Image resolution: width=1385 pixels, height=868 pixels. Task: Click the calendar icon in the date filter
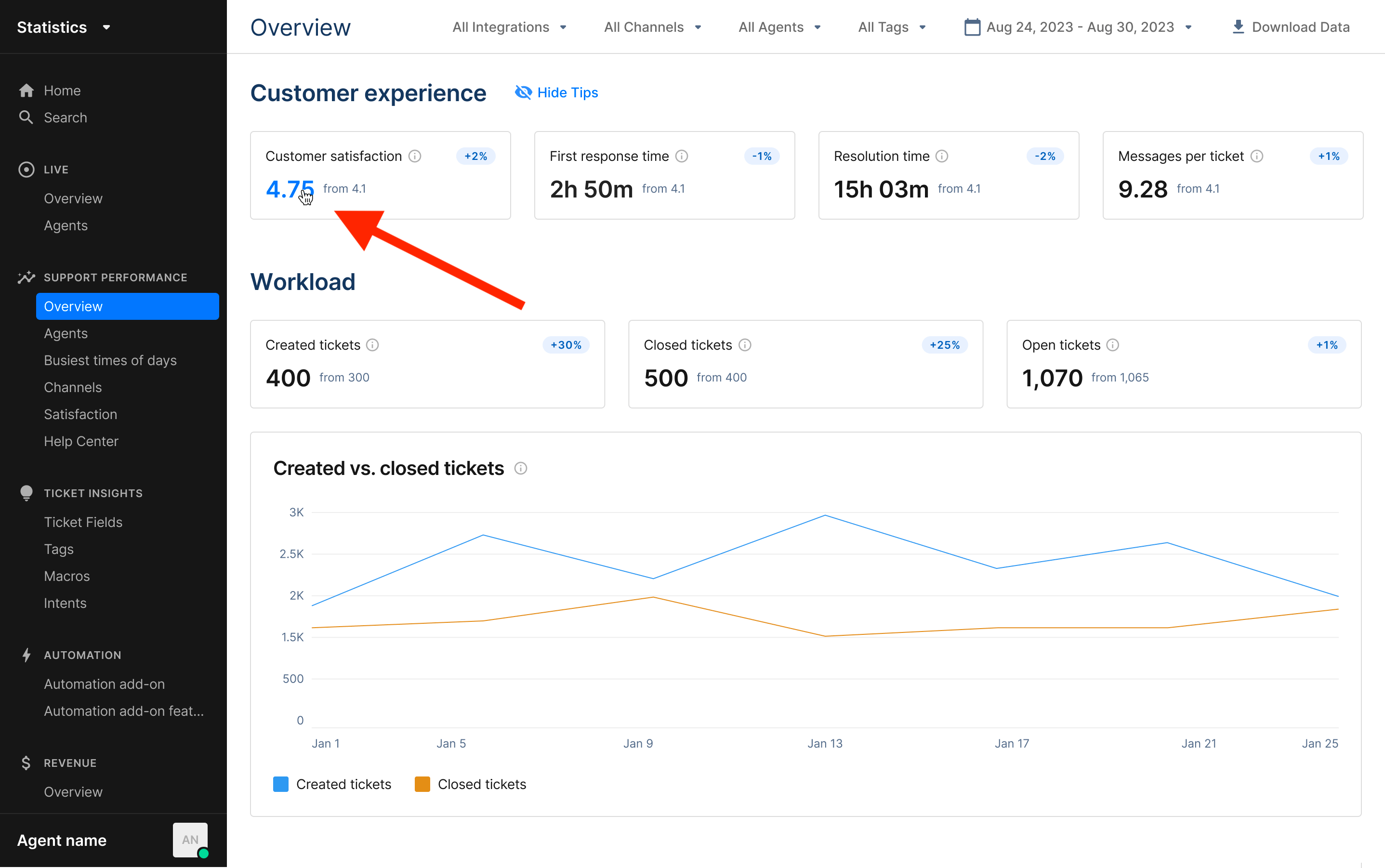(x=972, y=27)
